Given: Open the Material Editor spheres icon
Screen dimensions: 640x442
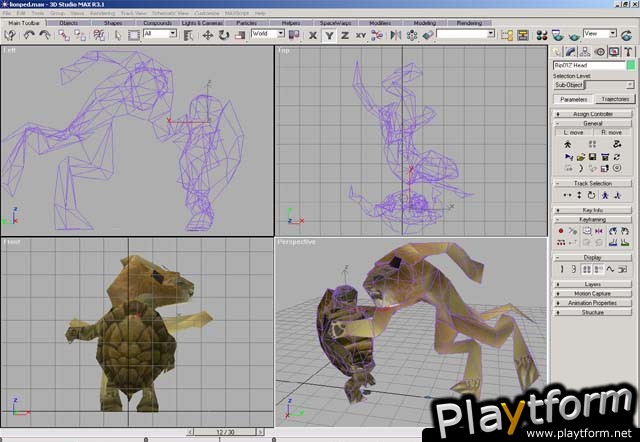Looking at the screenshot, I should click(x=542, y=36).
